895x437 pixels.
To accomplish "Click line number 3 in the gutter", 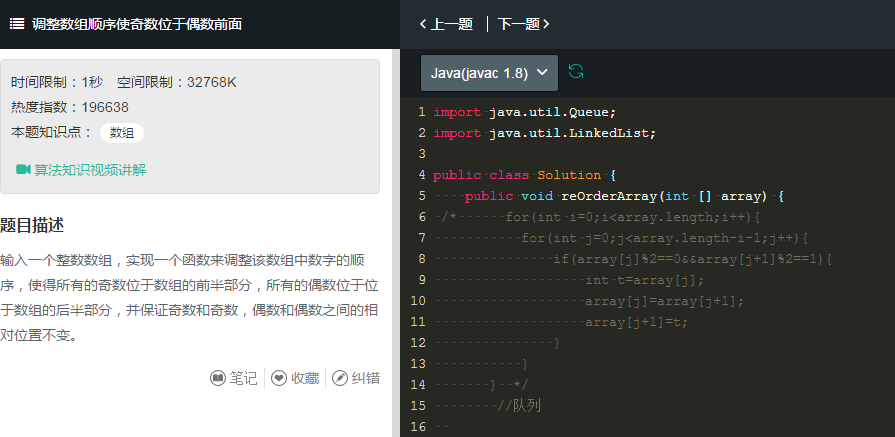I will tap(422, 154).
